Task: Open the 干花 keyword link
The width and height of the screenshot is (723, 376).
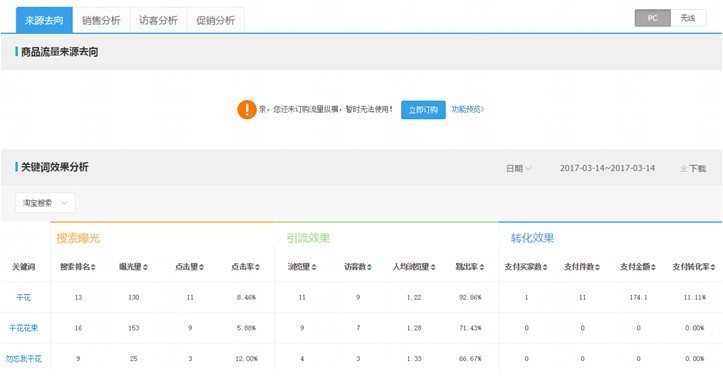Action: click(24, 298)
